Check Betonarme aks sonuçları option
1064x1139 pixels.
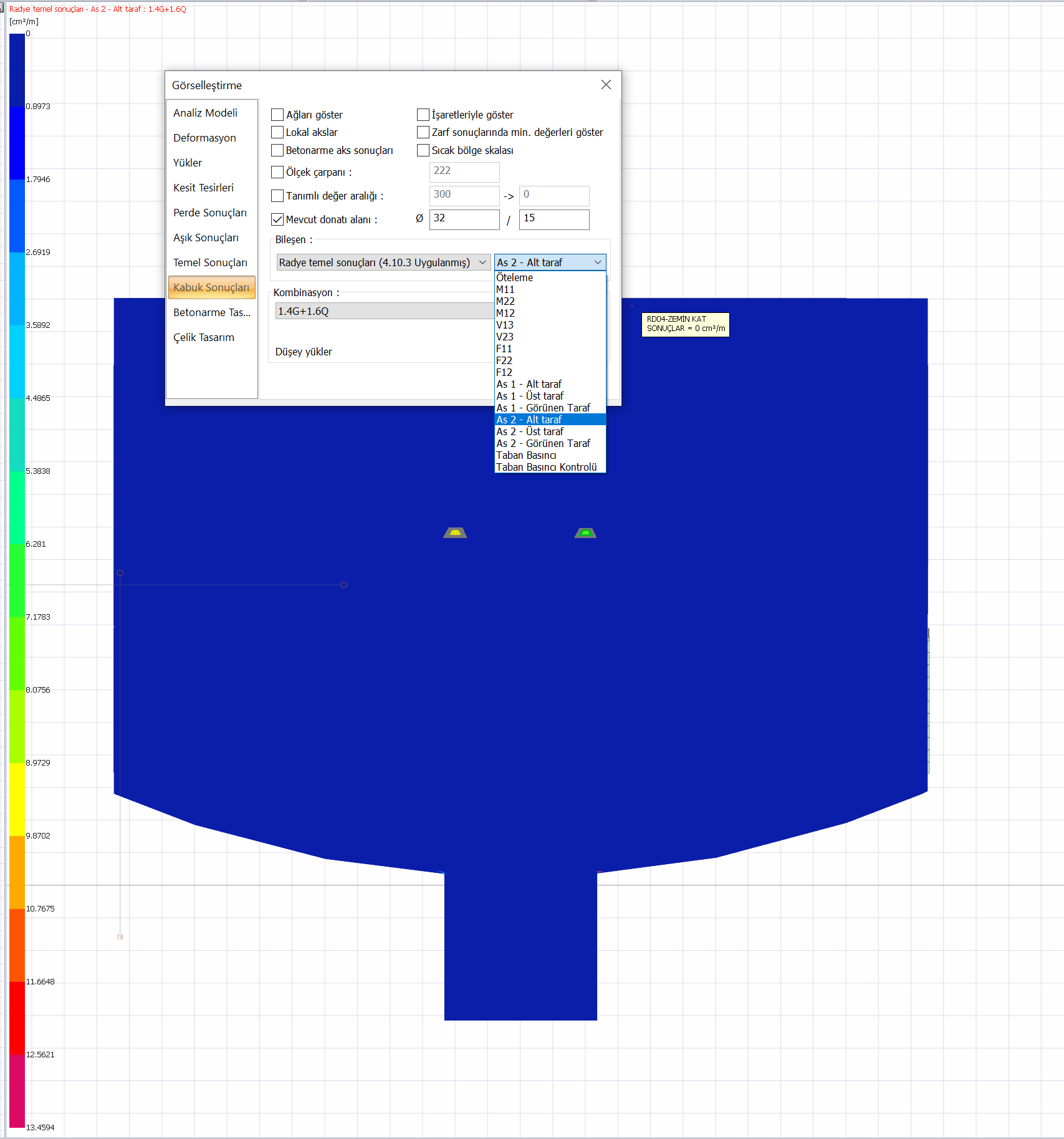pyautogui.click(x=277, y=150)
